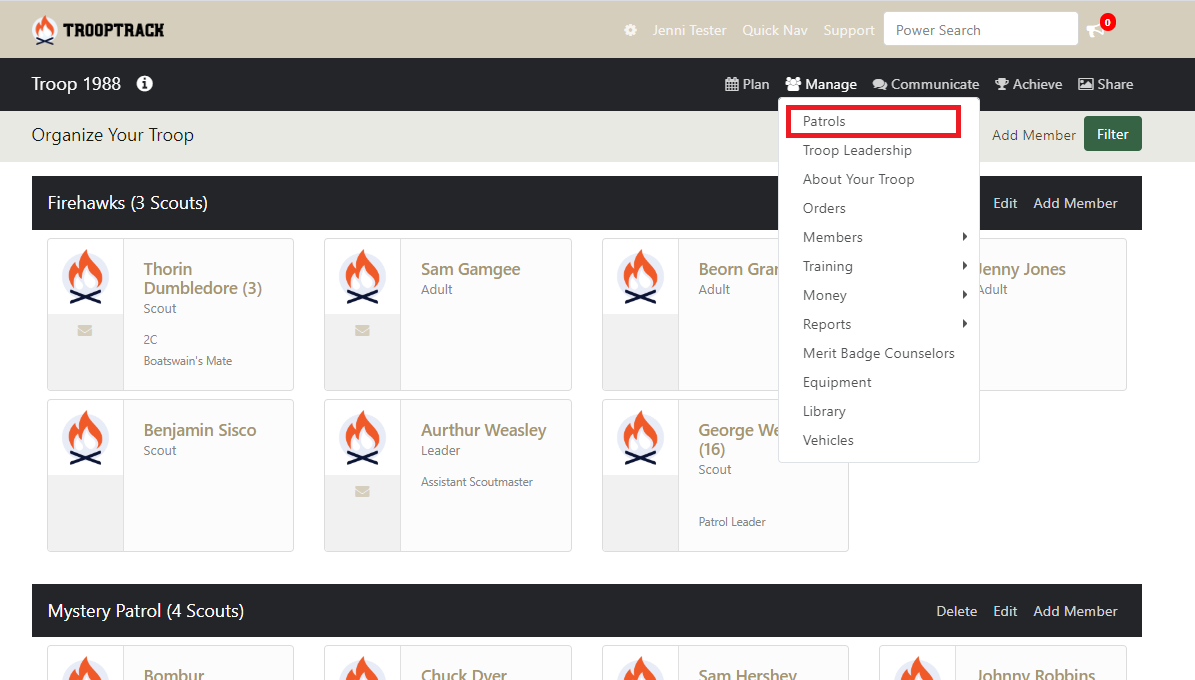
Task: Open Thorin Dumbledore's profile name
Action: tap(203, 278)
